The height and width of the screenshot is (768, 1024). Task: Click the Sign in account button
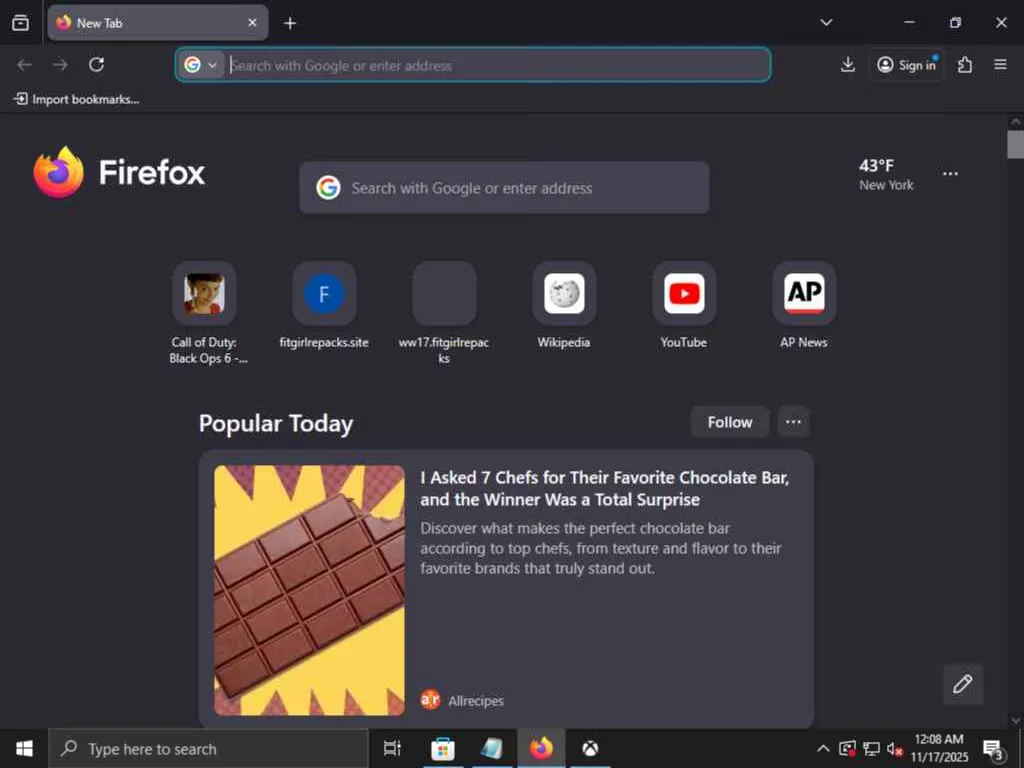(906, 65)
